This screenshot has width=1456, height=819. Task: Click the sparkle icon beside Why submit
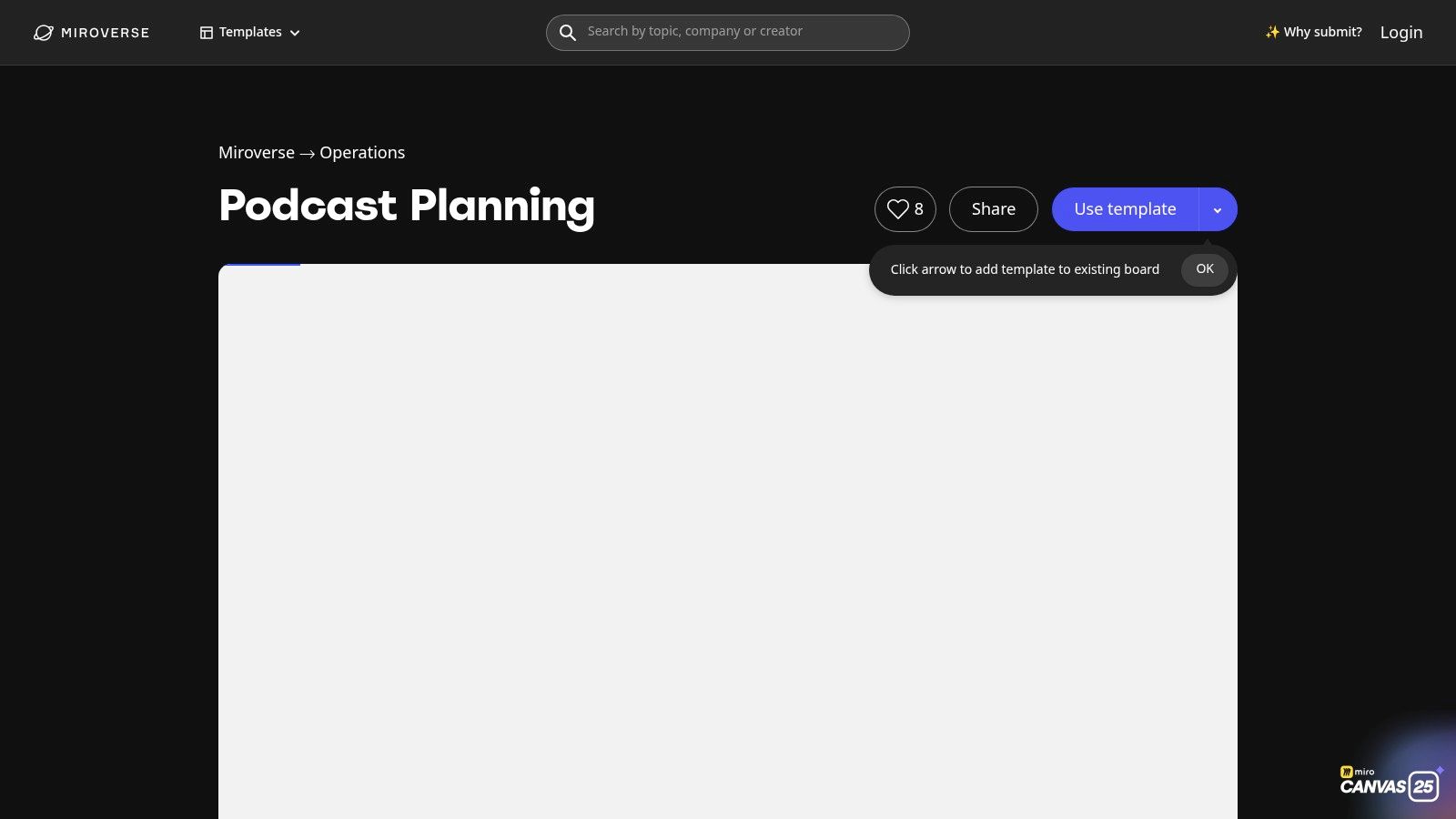click(1272, 32)
